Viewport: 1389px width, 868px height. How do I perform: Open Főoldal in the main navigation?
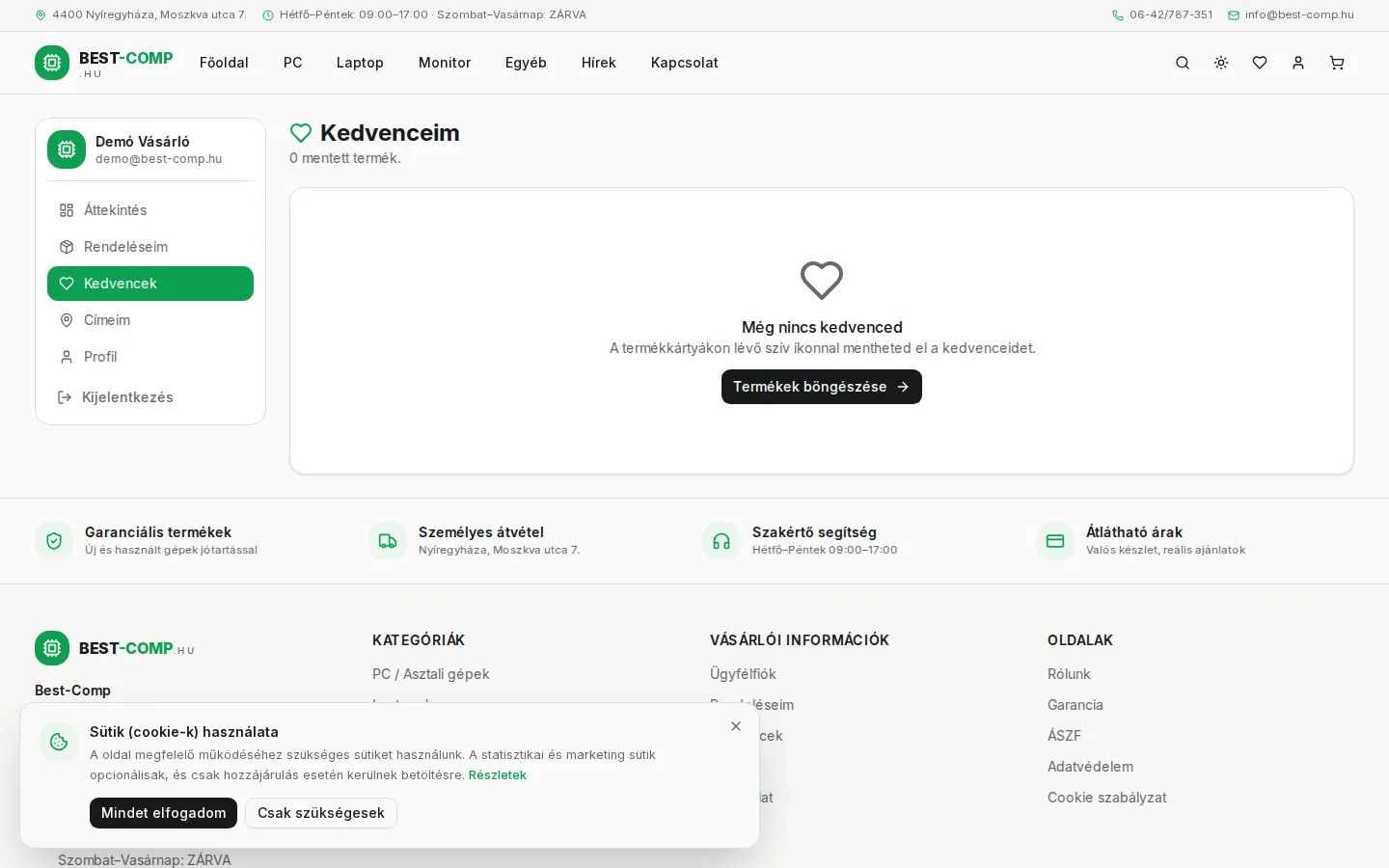(224, 63)
